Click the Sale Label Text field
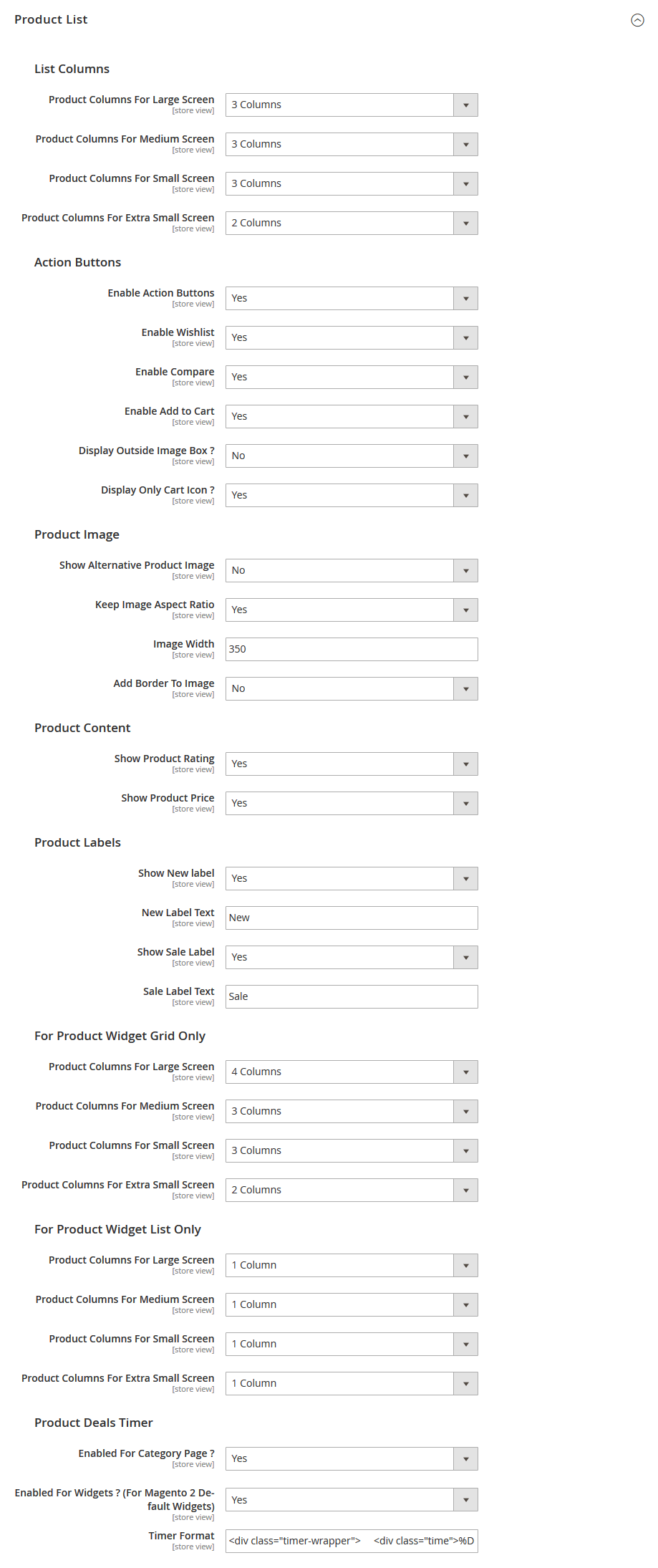The width and height of the screenshot is (658, 1568). (x=351, y=996)
